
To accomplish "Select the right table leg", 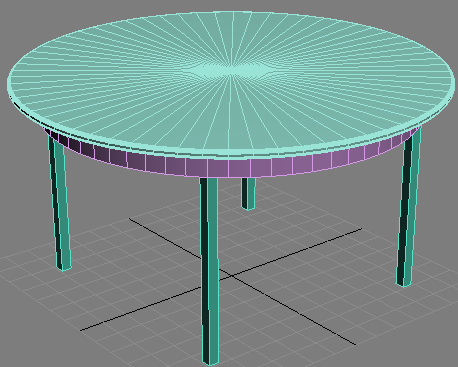I will (409, 207).
